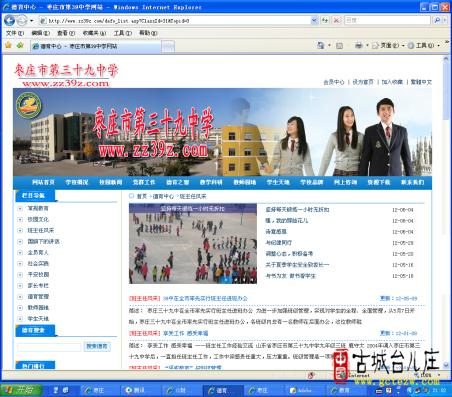Click the round school emblem logo in banner
Image resolution: width=452 pixels, height=397 pixels.
click(29, 105)
